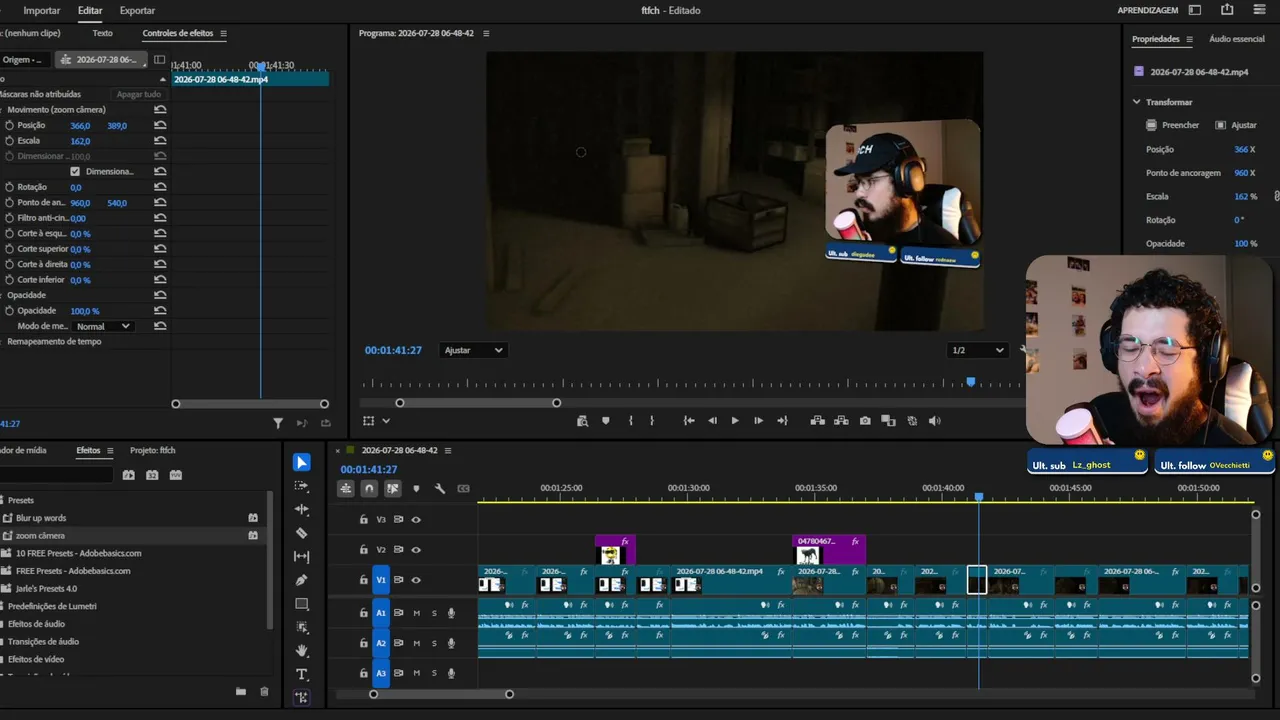Lock the V1 video track
This screenshot has width=1280, height=720.
tap(364, 580)
